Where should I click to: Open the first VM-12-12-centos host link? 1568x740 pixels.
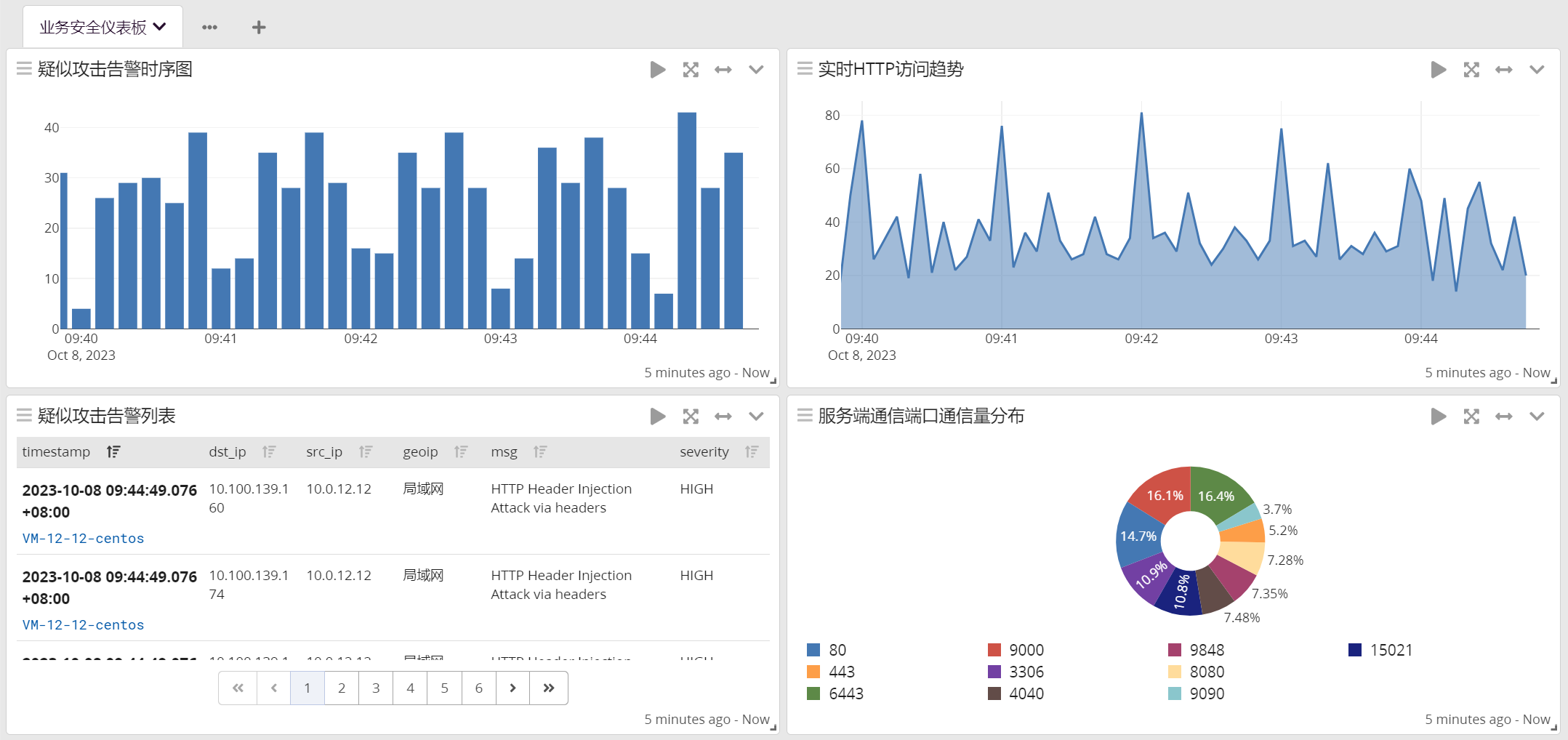coord(84,539)
